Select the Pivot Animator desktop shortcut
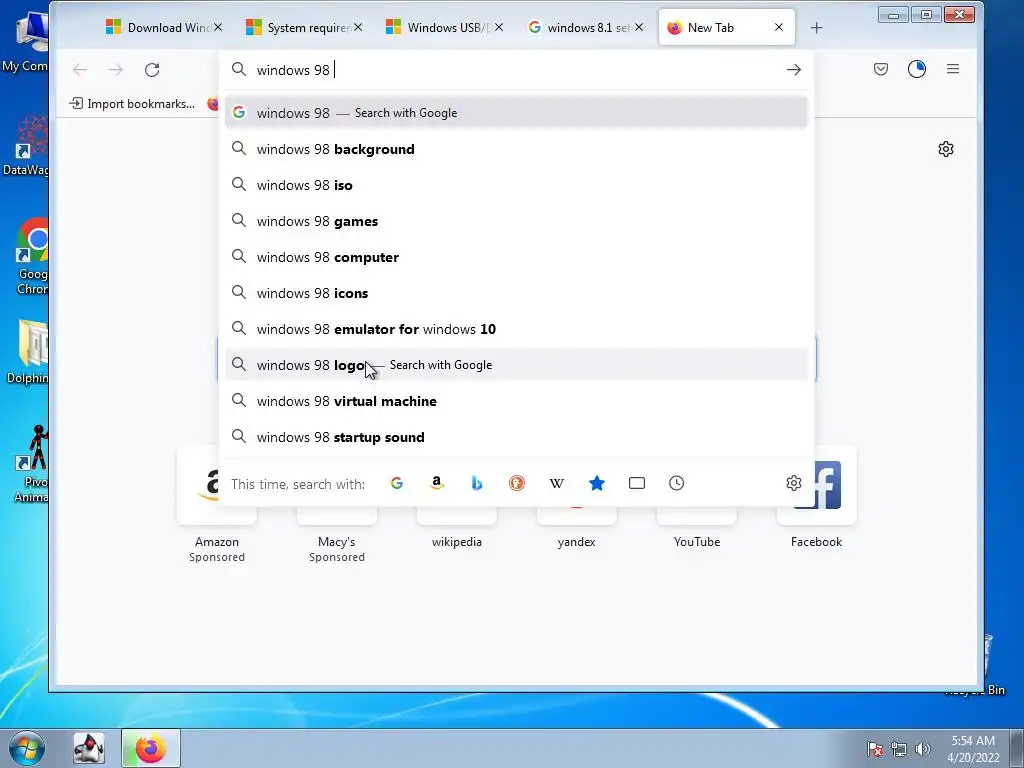The width and height of the screenshot is (1024, 768). (x=33, y=464)
